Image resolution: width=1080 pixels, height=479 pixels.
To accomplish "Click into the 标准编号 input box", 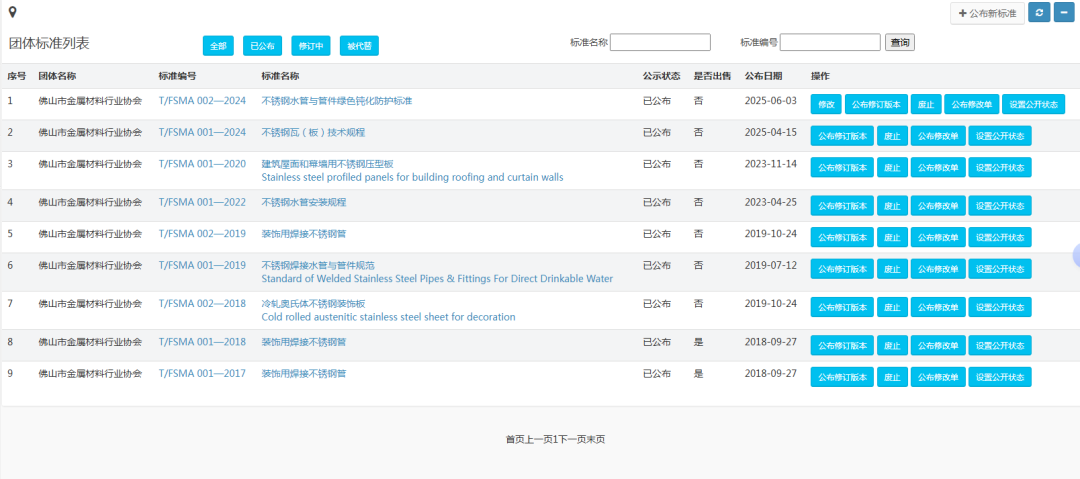I will click(x=830, y=42).
